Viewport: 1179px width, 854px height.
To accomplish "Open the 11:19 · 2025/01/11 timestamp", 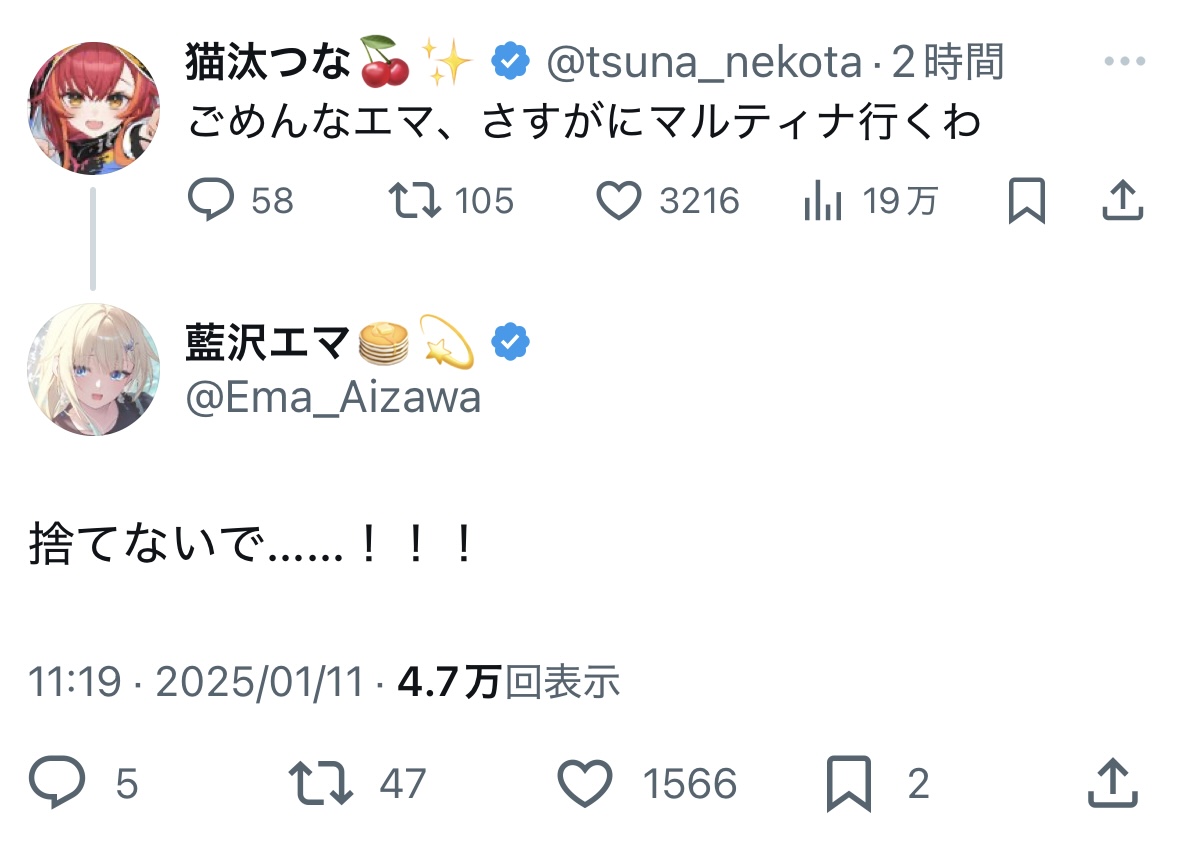I will [196, 683].
